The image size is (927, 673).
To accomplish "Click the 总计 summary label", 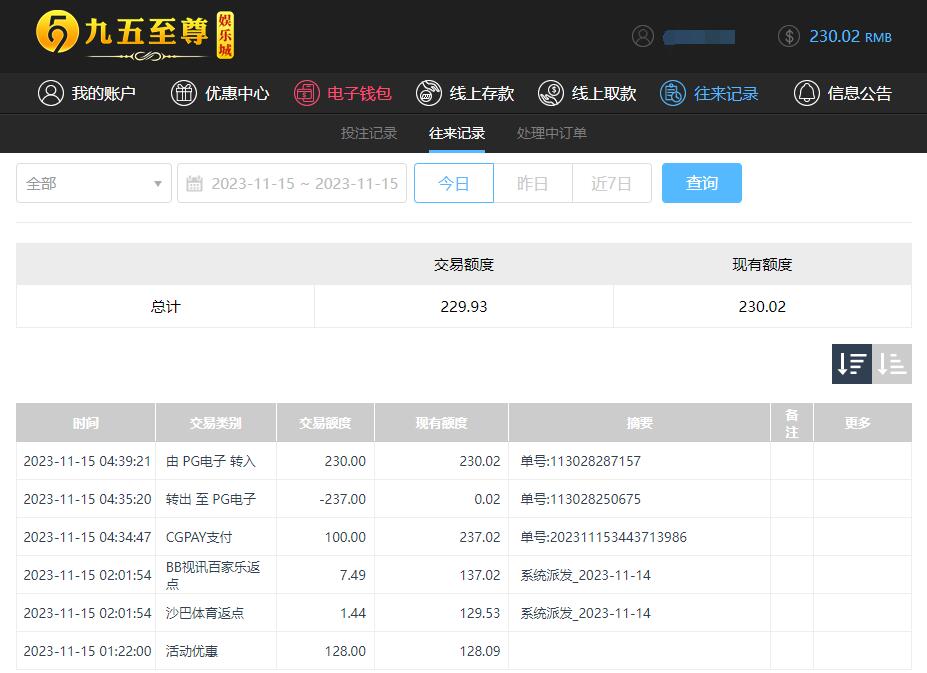I will click(166, 306).
